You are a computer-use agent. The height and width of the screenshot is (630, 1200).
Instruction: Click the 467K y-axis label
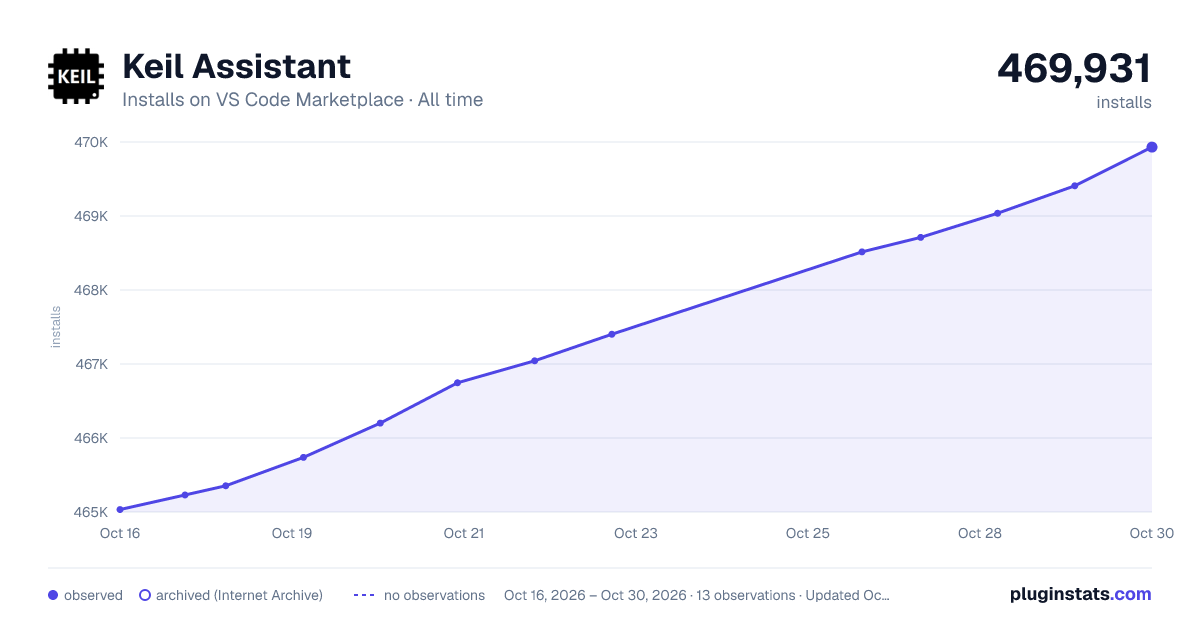(x=91, y=364)
